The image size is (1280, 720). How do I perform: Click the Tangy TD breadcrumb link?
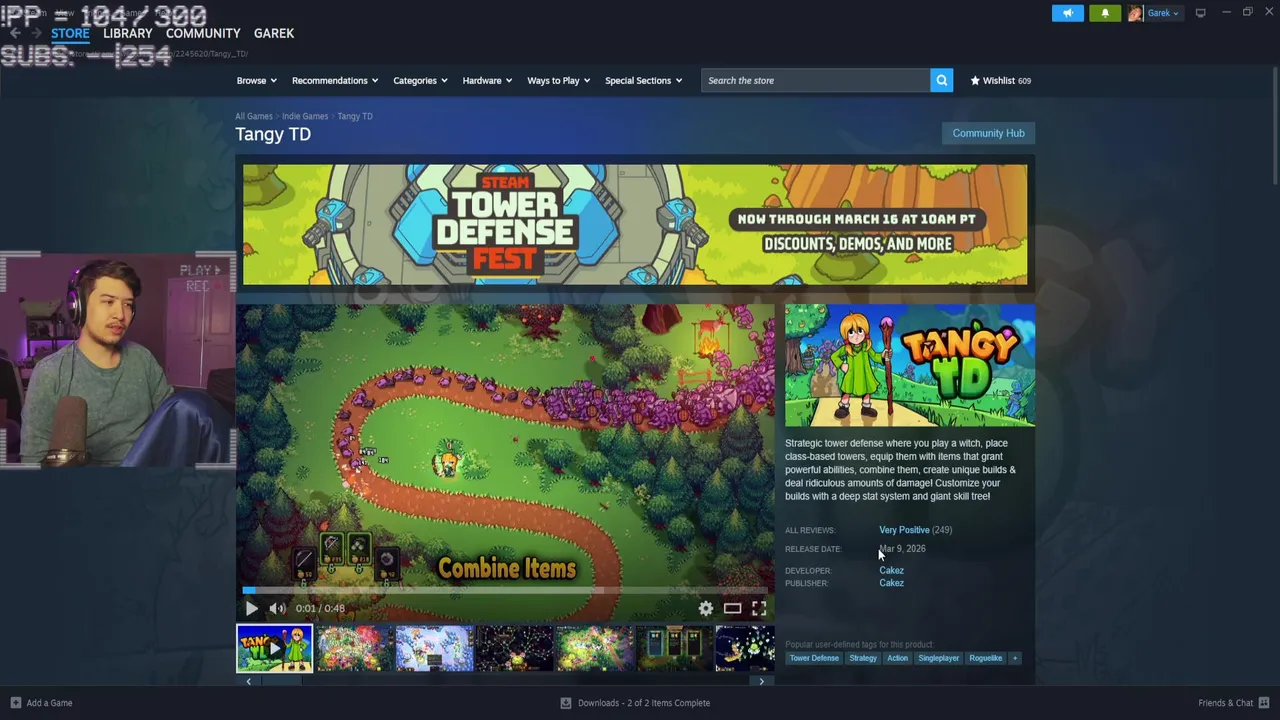tap(355, 116)
